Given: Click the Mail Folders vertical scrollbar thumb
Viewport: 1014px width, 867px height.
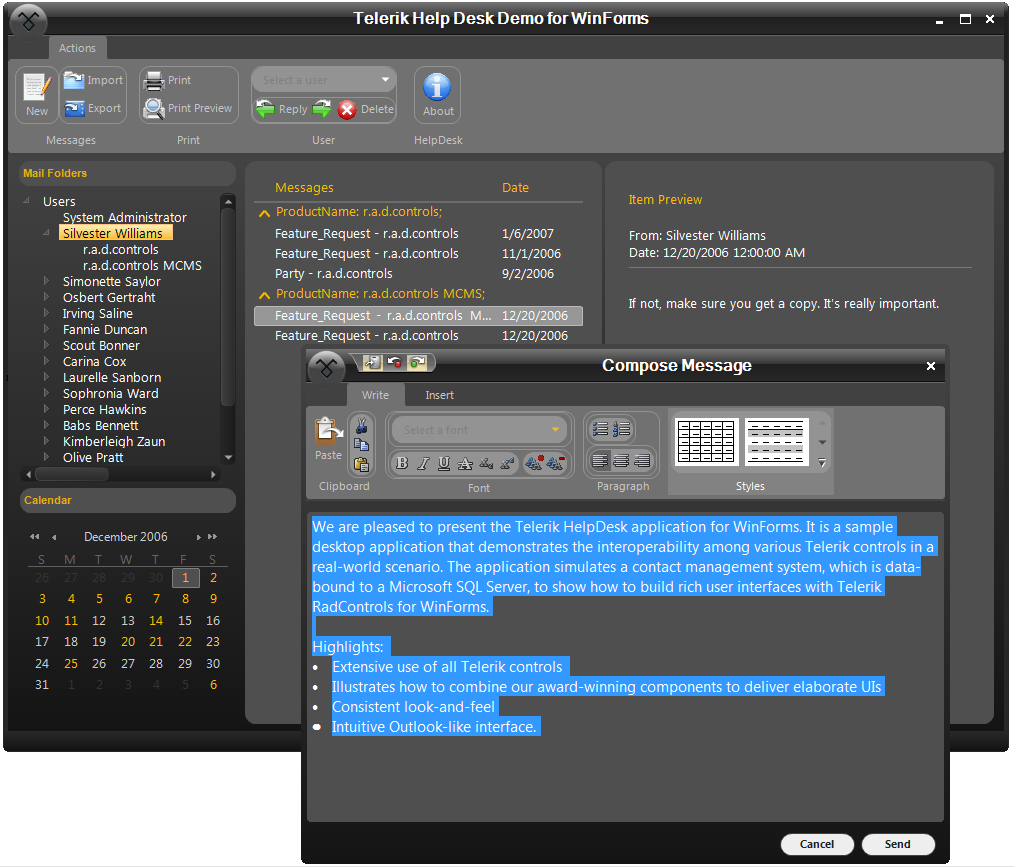Looking at the screenshot, I should click(x=228, y=307).
